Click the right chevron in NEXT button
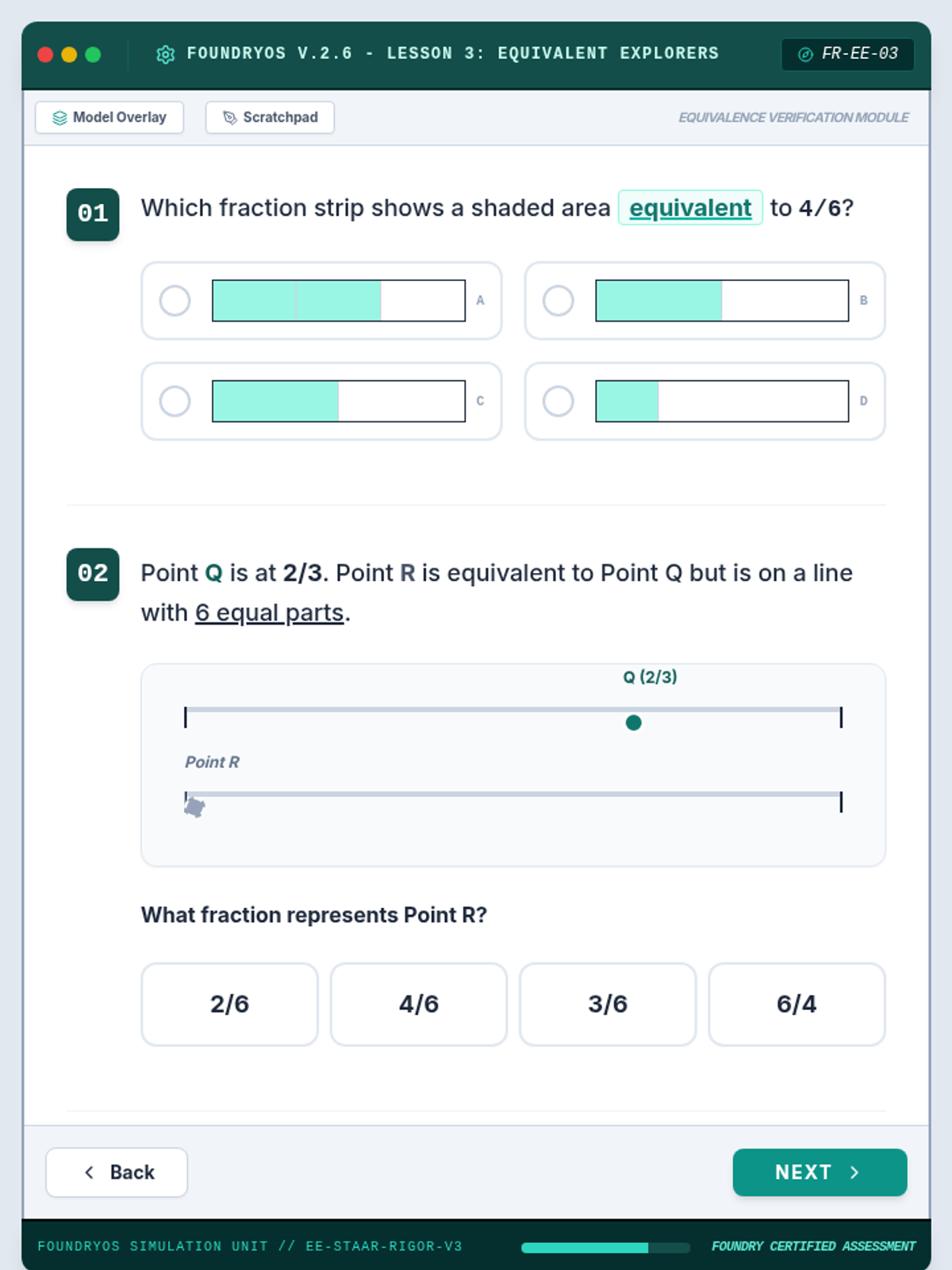The image size is (952, 1270). pos(854,1172)
